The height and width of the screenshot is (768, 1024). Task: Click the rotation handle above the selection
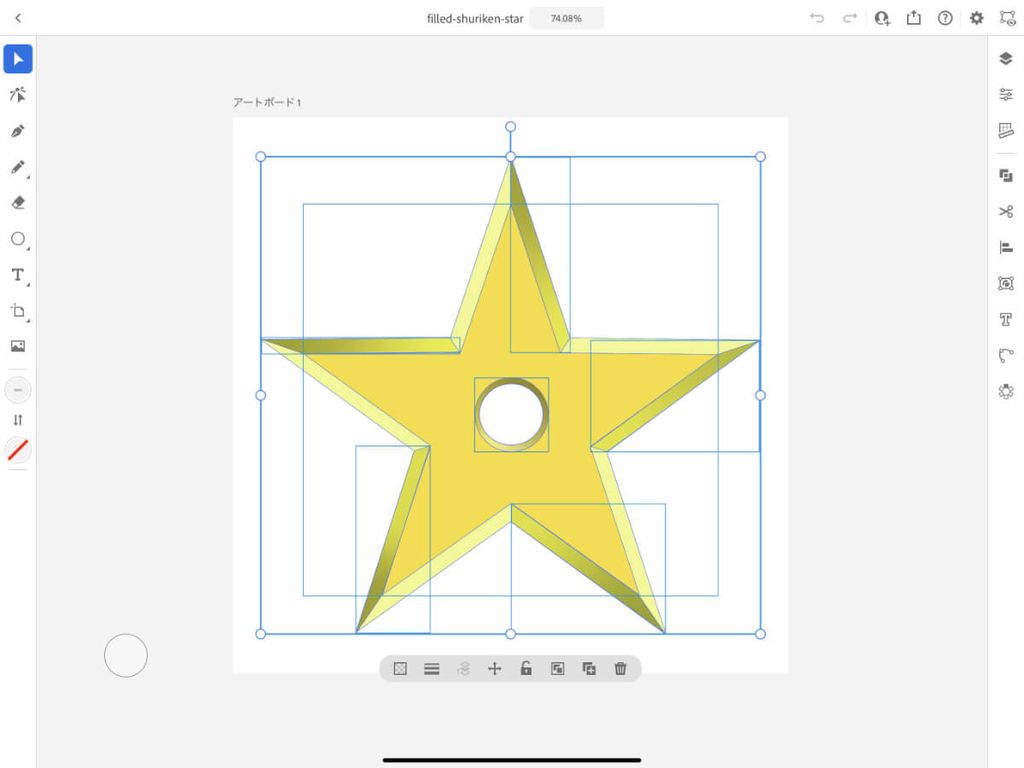(x=511, y=127)
